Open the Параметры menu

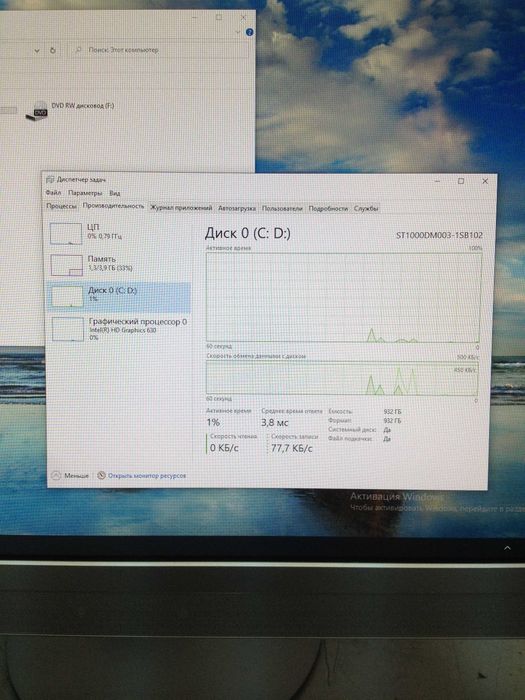85,193
